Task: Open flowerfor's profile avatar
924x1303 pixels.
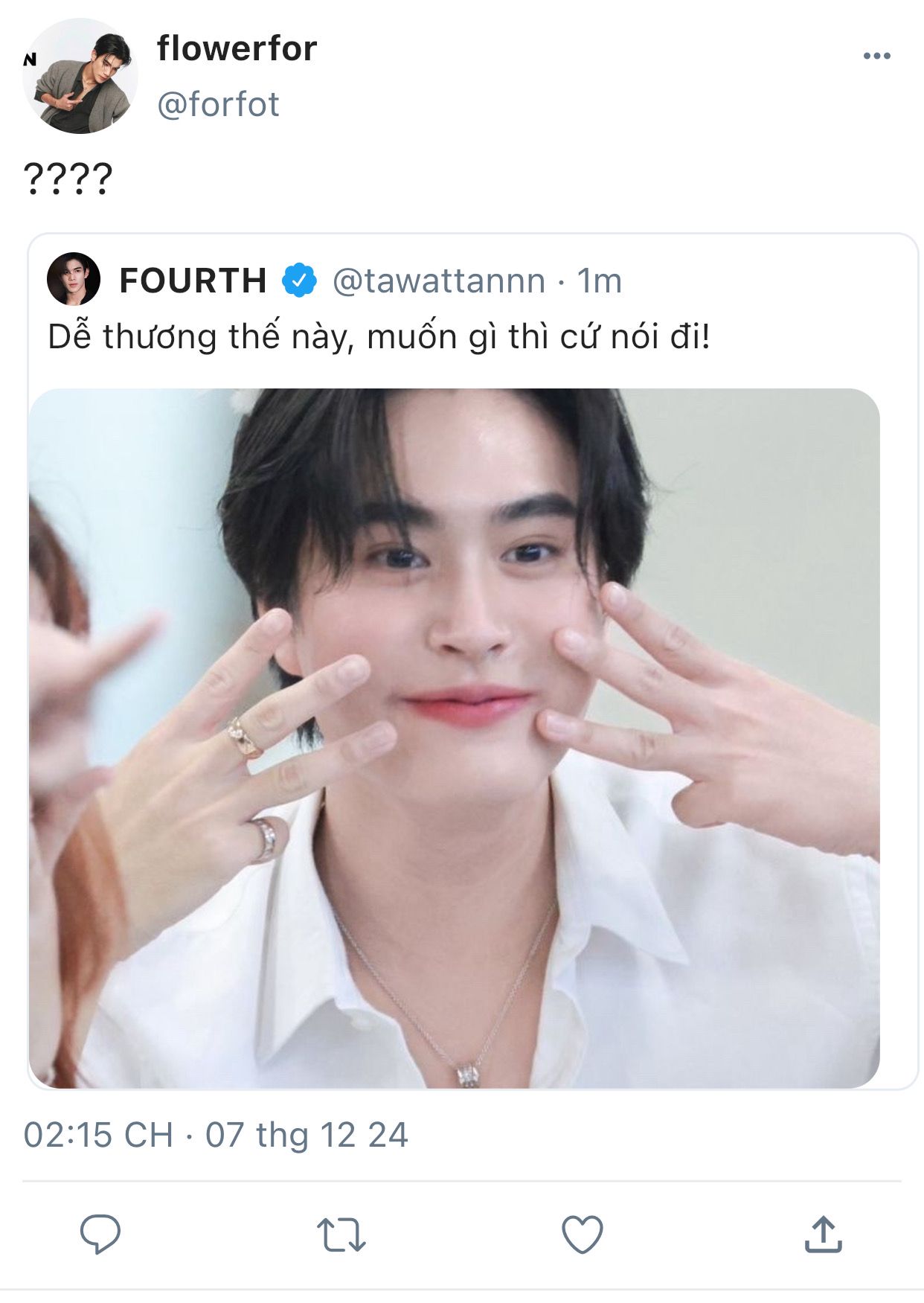Action: [80, 77]
